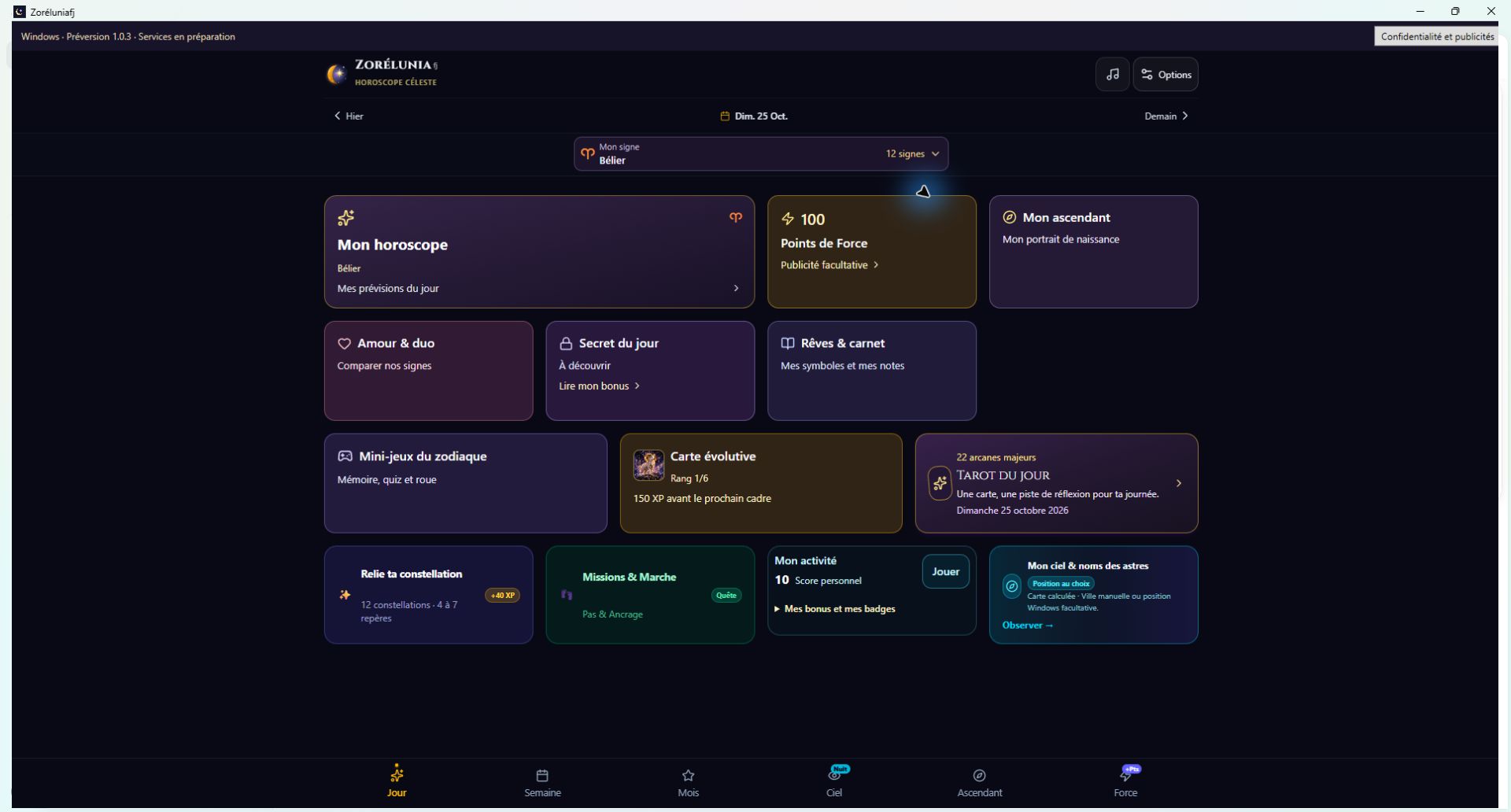
Task: Click the book icon on Rêves & carnet
Action: (x=788, y=344)
